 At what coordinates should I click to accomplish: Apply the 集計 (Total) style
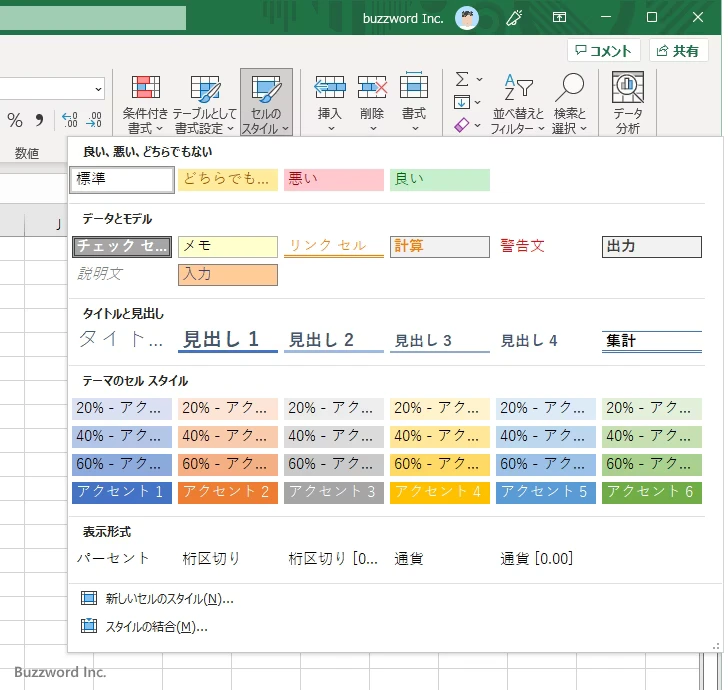[x=652, y=341]
